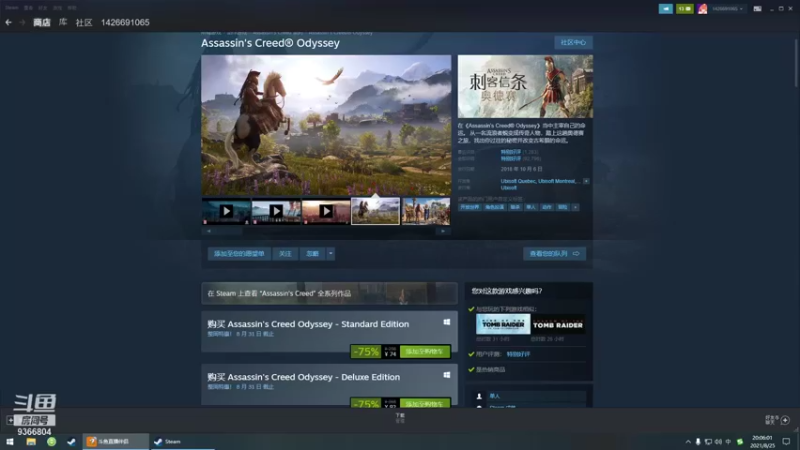Click the microphone tray icon

tap(698, 442)
